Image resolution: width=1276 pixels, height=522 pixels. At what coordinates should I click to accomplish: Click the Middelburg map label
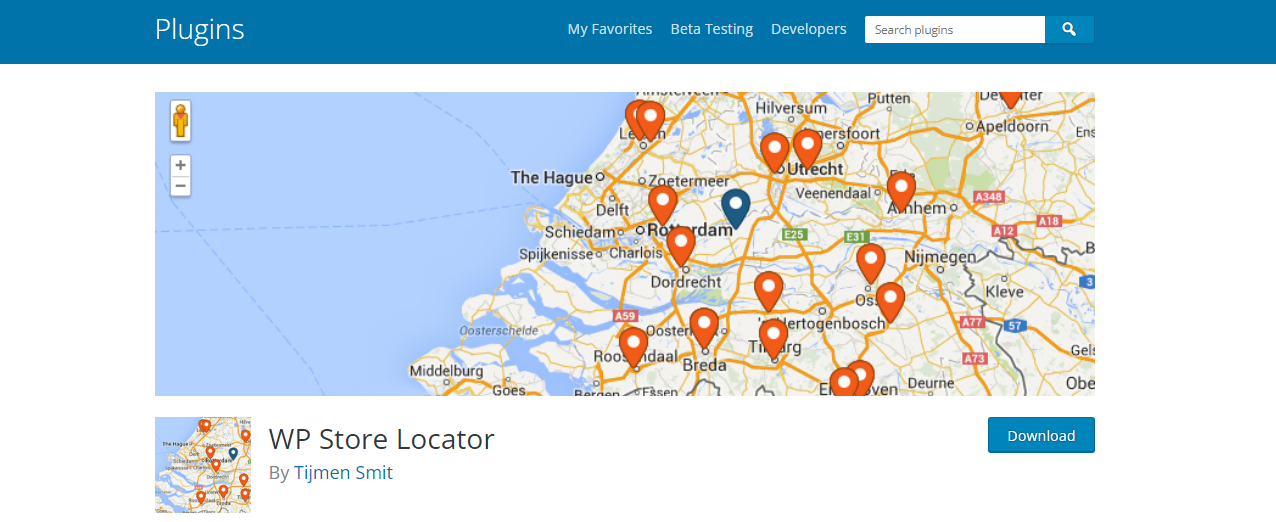[447, 371]
